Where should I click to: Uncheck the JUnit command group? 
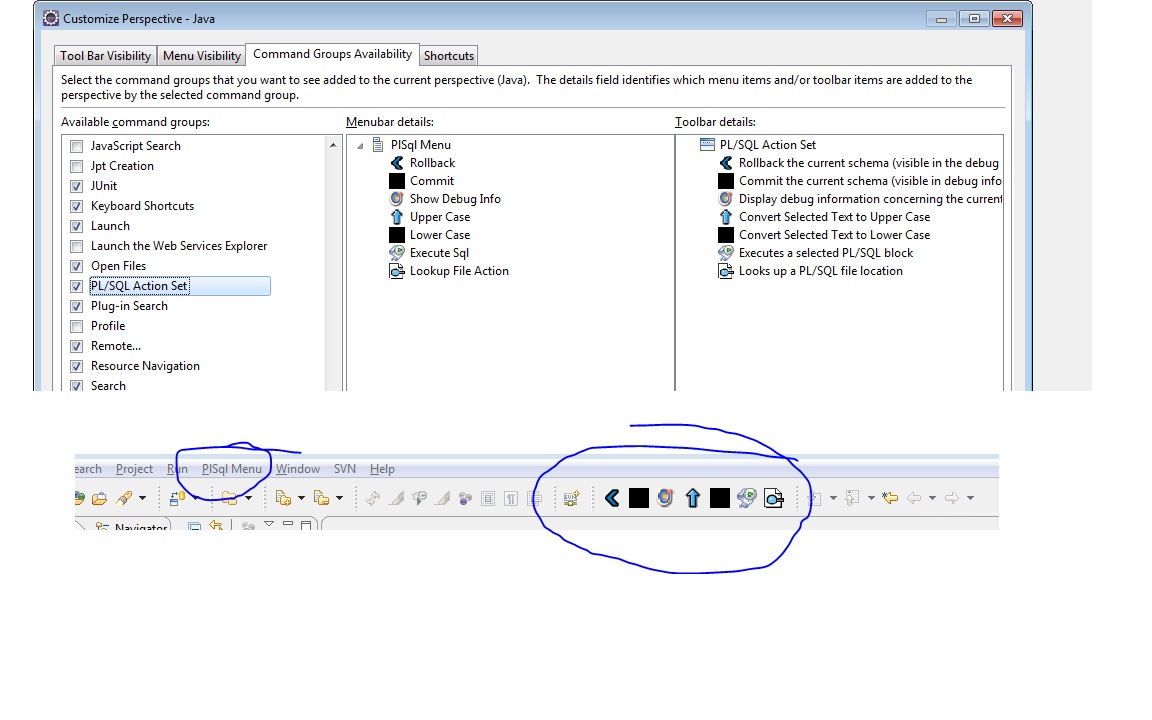pyautogui.click(x=76, y=186)
